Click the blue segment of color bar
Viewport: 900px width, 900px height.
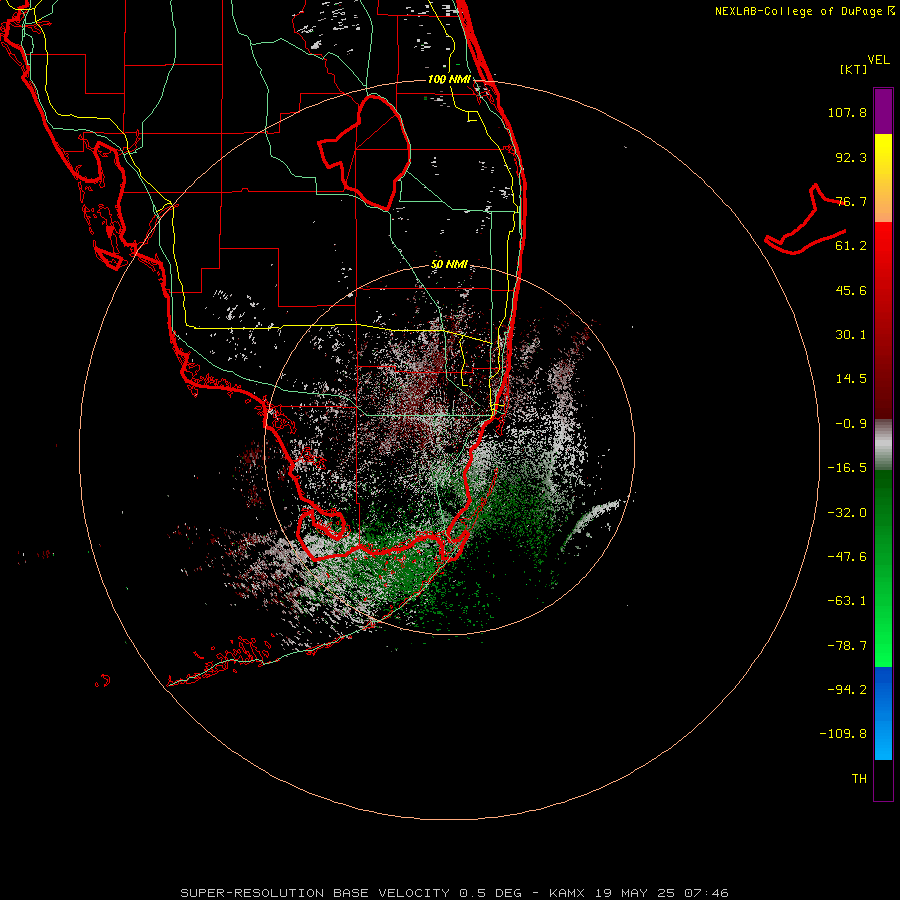point(883,713)
